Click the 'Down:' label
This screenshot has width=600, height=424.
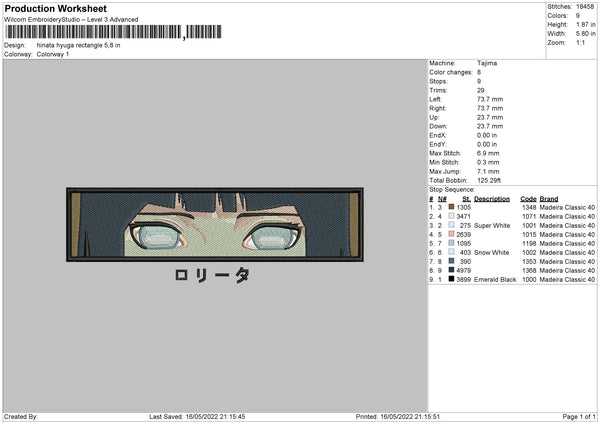pos(438,126)
